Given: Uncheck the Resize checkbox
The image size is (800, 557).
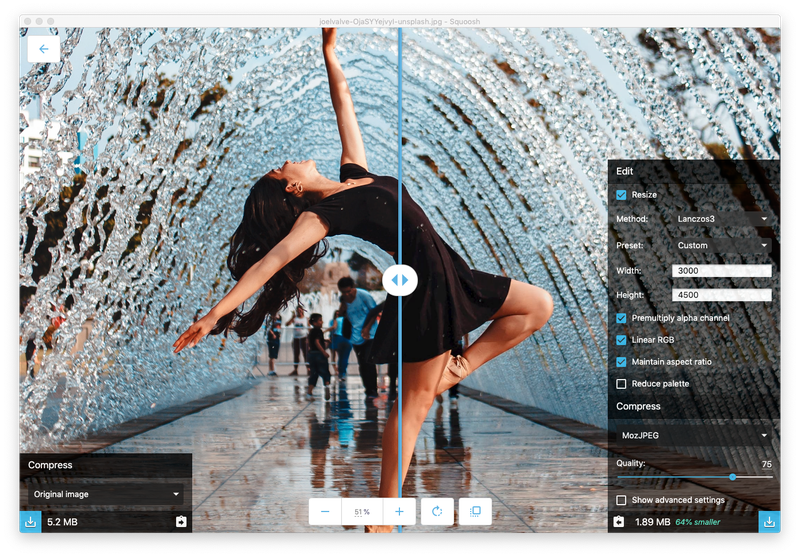Looking at the screenshot, I should coord(621,195).
